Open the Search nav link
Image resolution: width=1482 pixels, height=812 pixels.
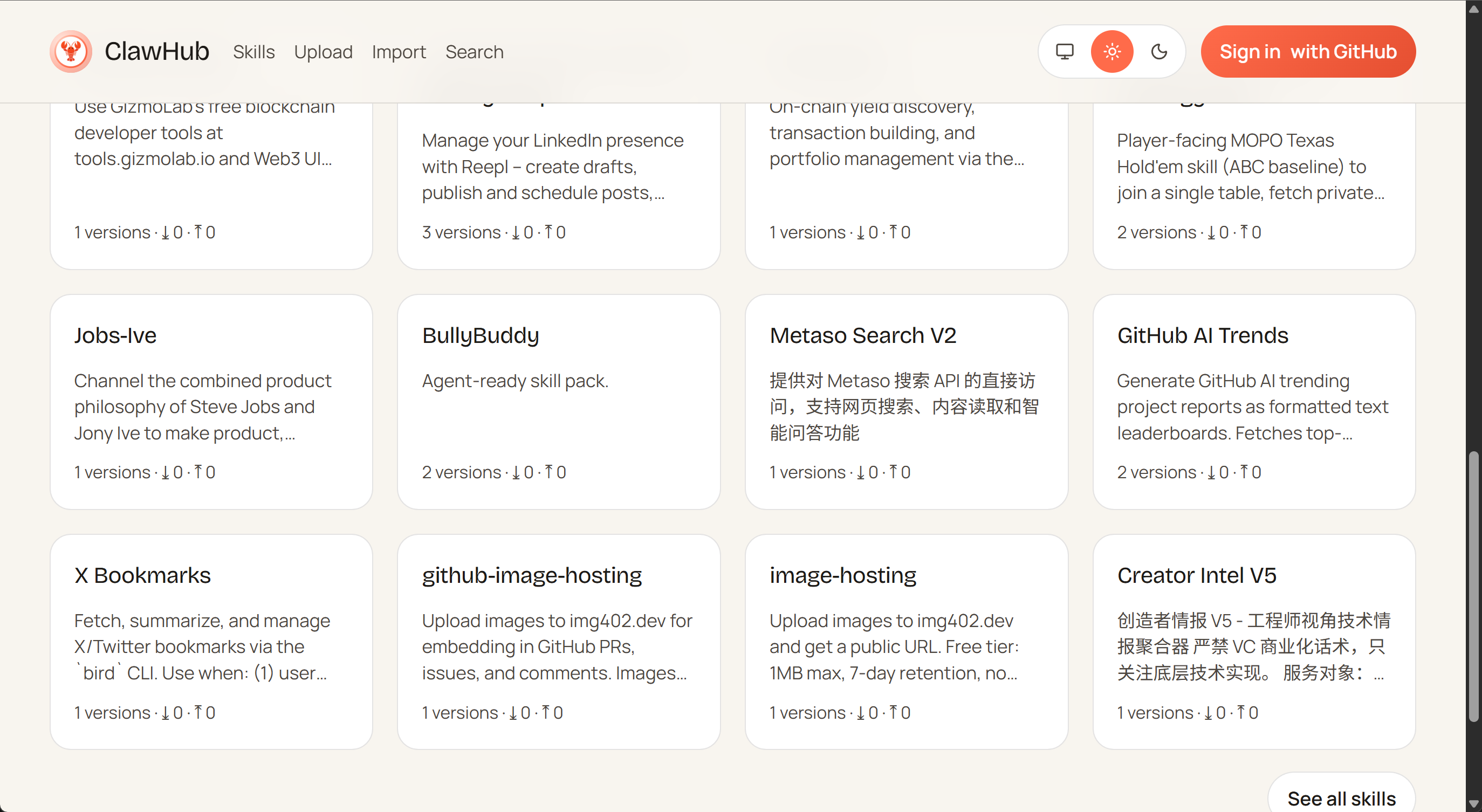(474, 52)
